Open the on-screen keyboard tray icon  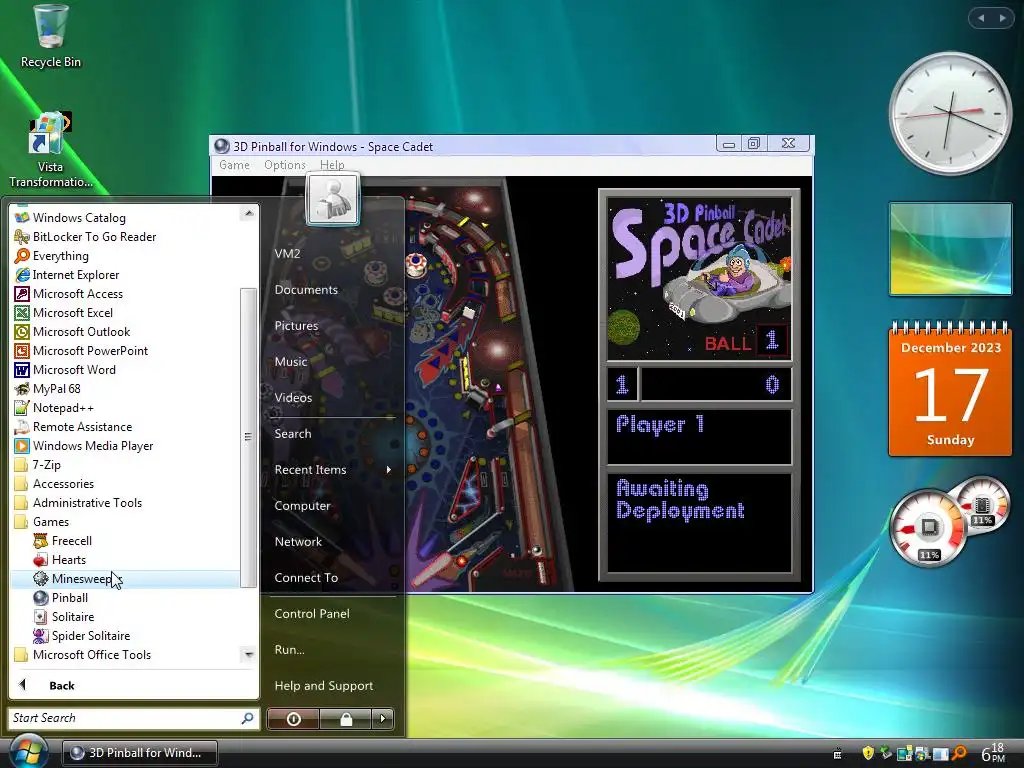837,754
